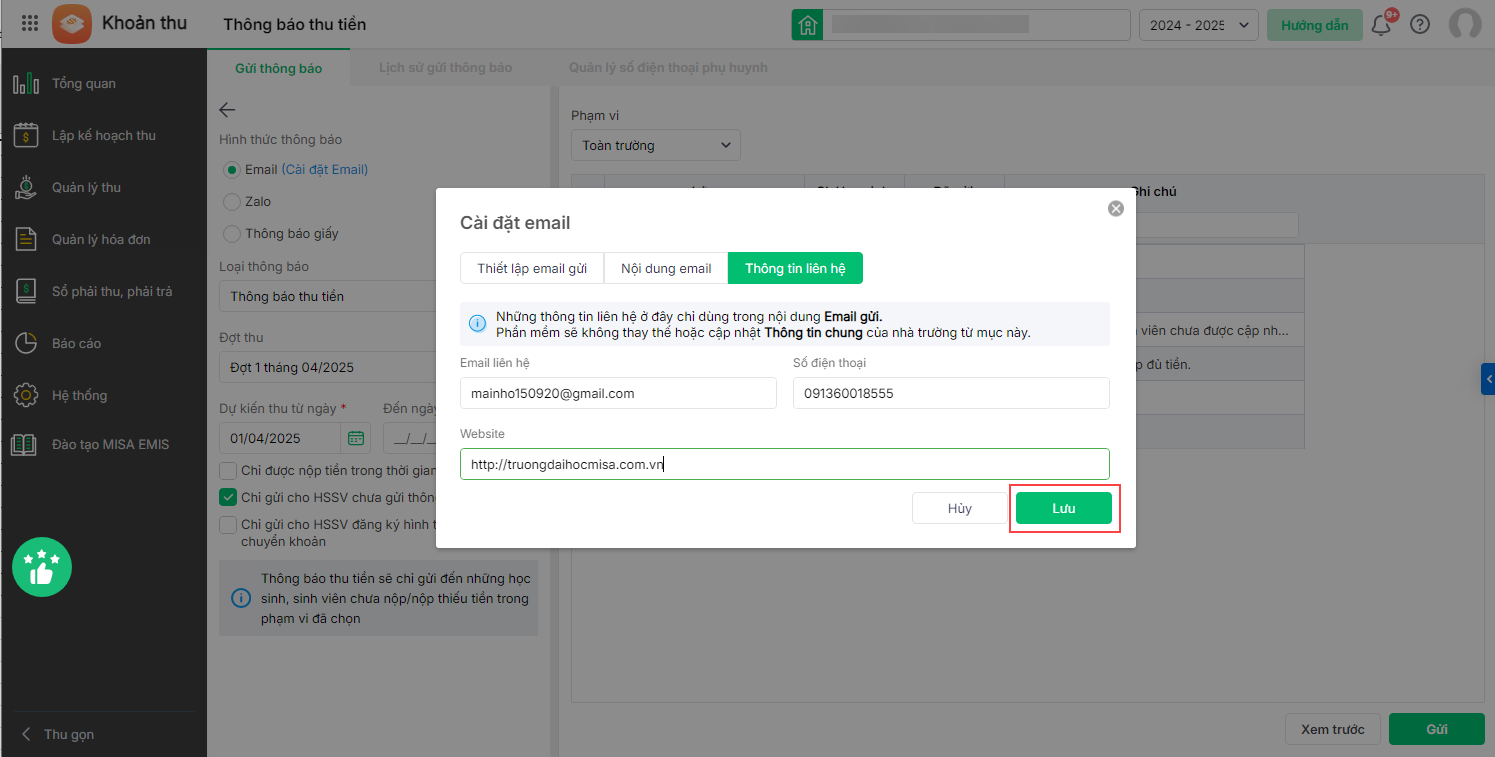Go back using the left arrow icon
1495x757 pixels.
point(228,110)
